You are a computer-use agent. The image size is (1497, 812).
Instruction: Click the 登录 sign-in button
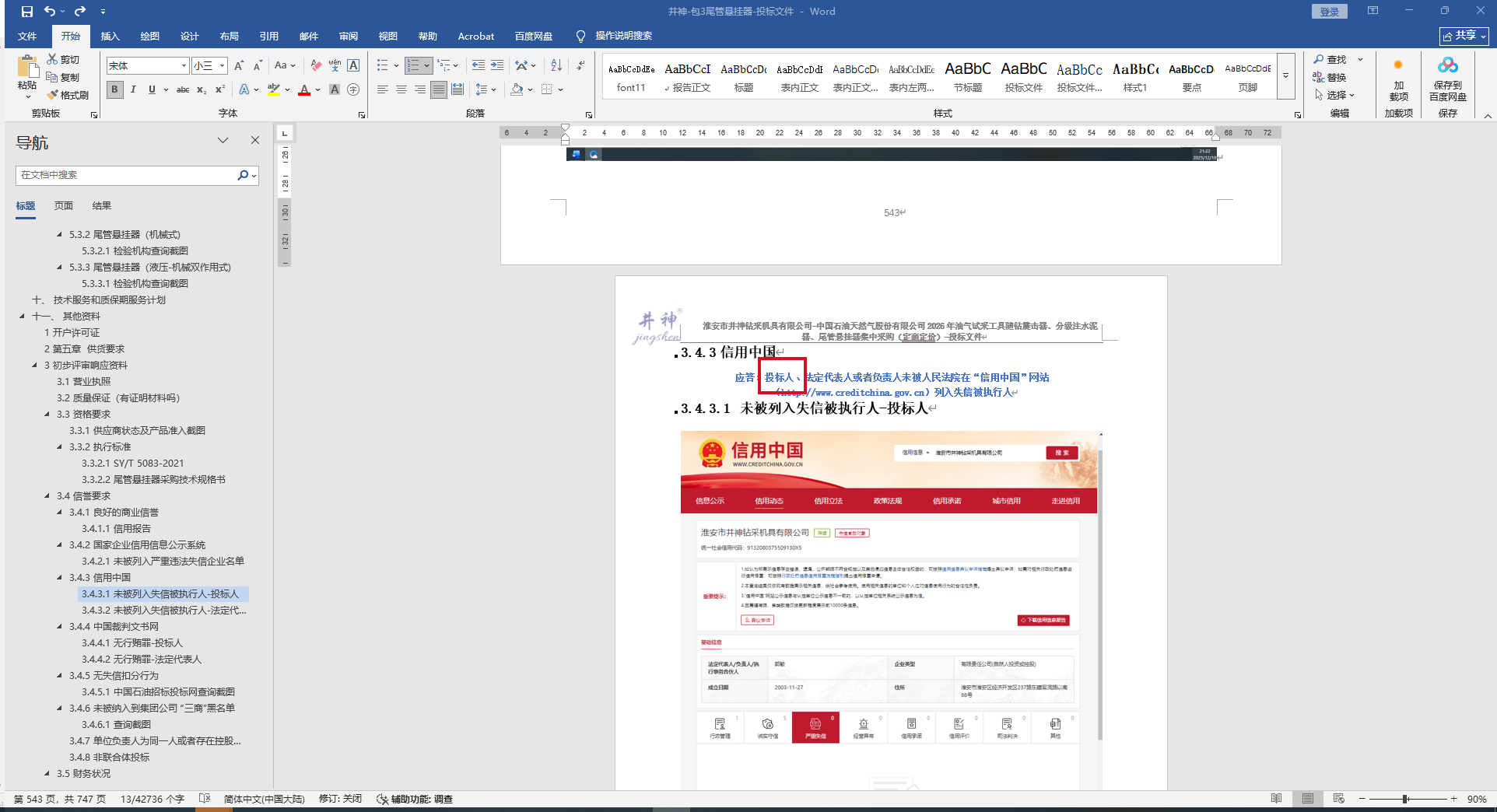coord(1330,12)
